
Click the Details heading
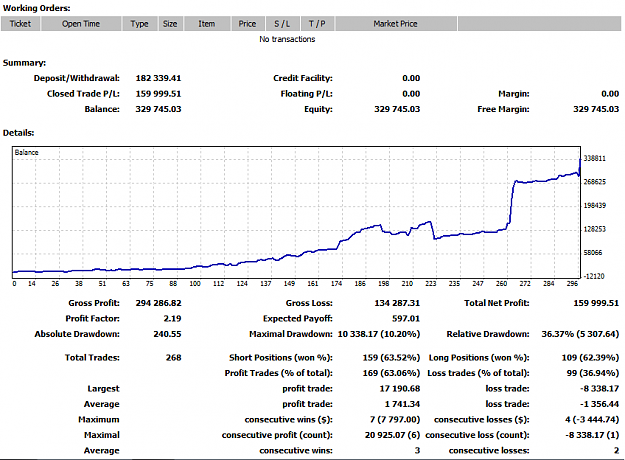pos(18,133)
